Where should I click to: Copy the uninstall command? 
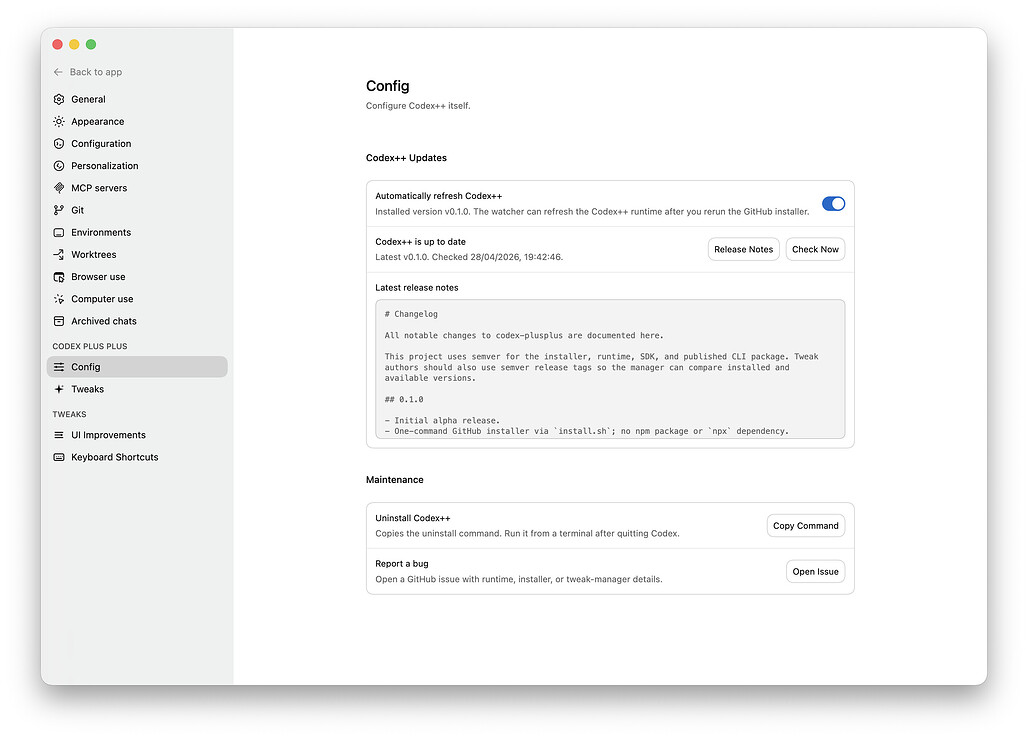click(x=805, y=526)
